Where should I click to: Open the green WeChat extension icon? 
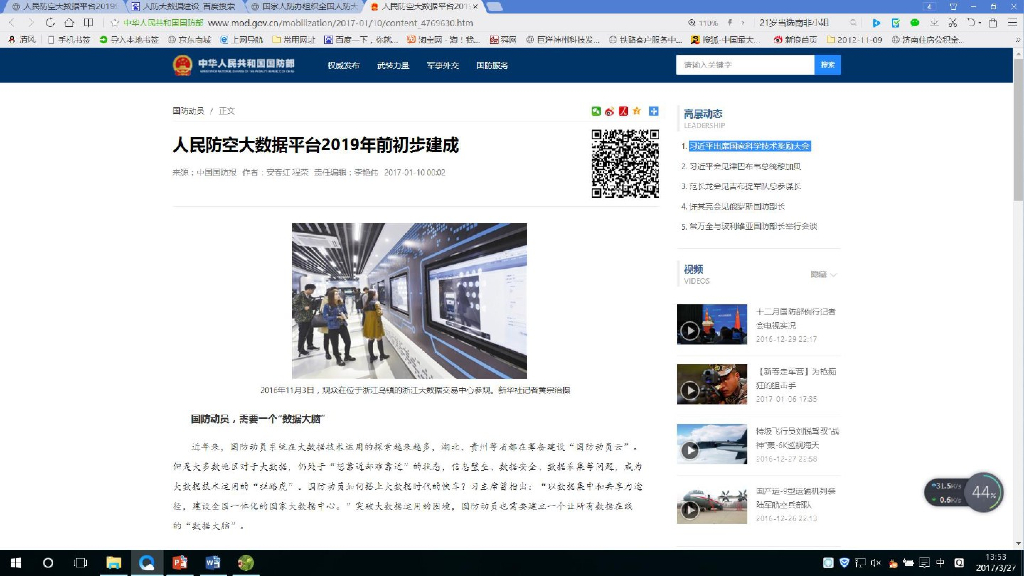(915, 22)
